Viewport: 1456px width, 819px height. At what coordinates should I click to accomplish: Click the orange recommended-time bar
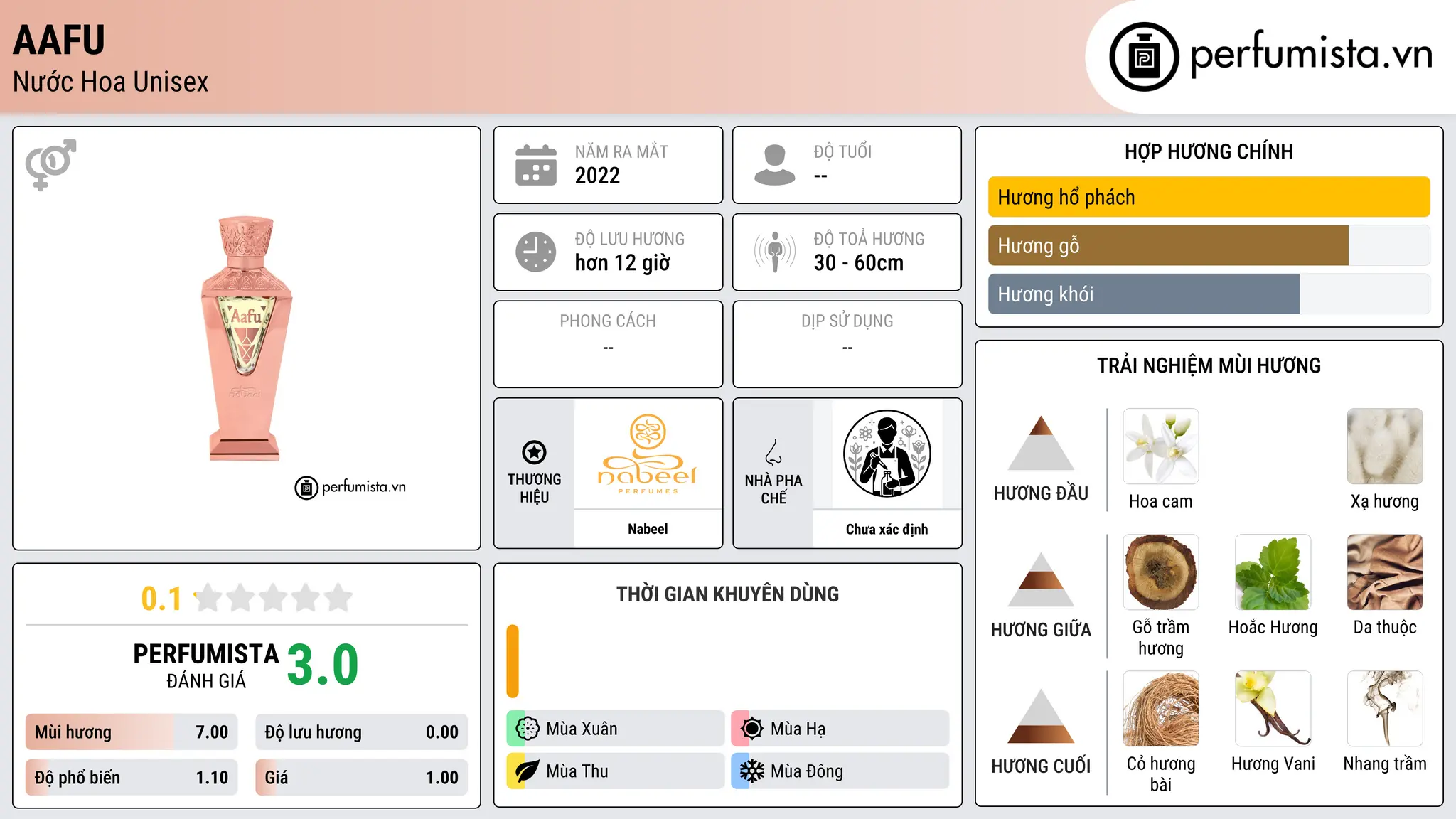pyautogui.click(x=513, y=661)
